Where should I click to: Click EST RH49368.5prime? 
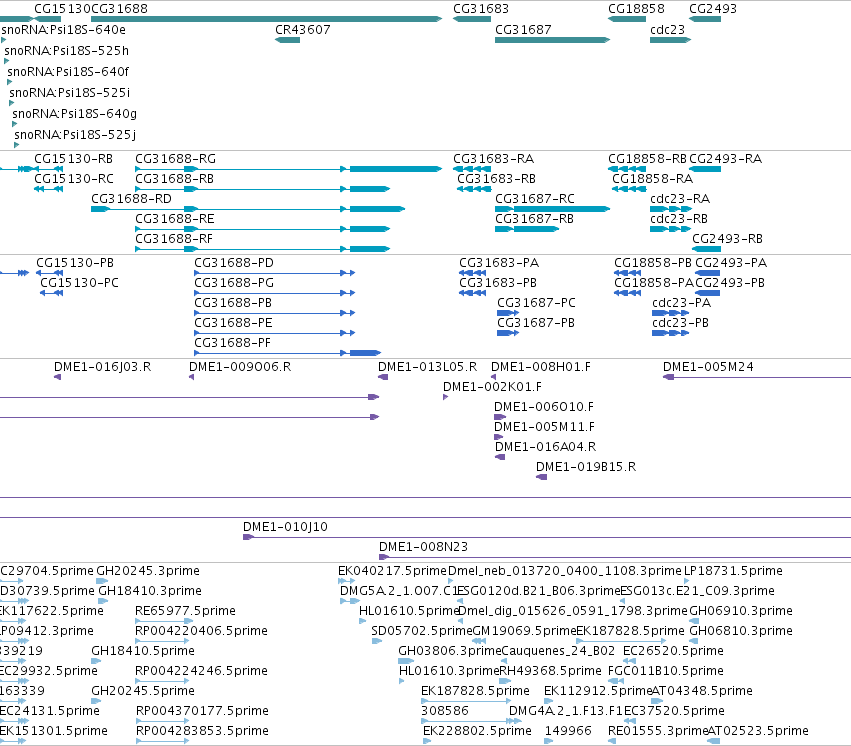coord(505,681)
